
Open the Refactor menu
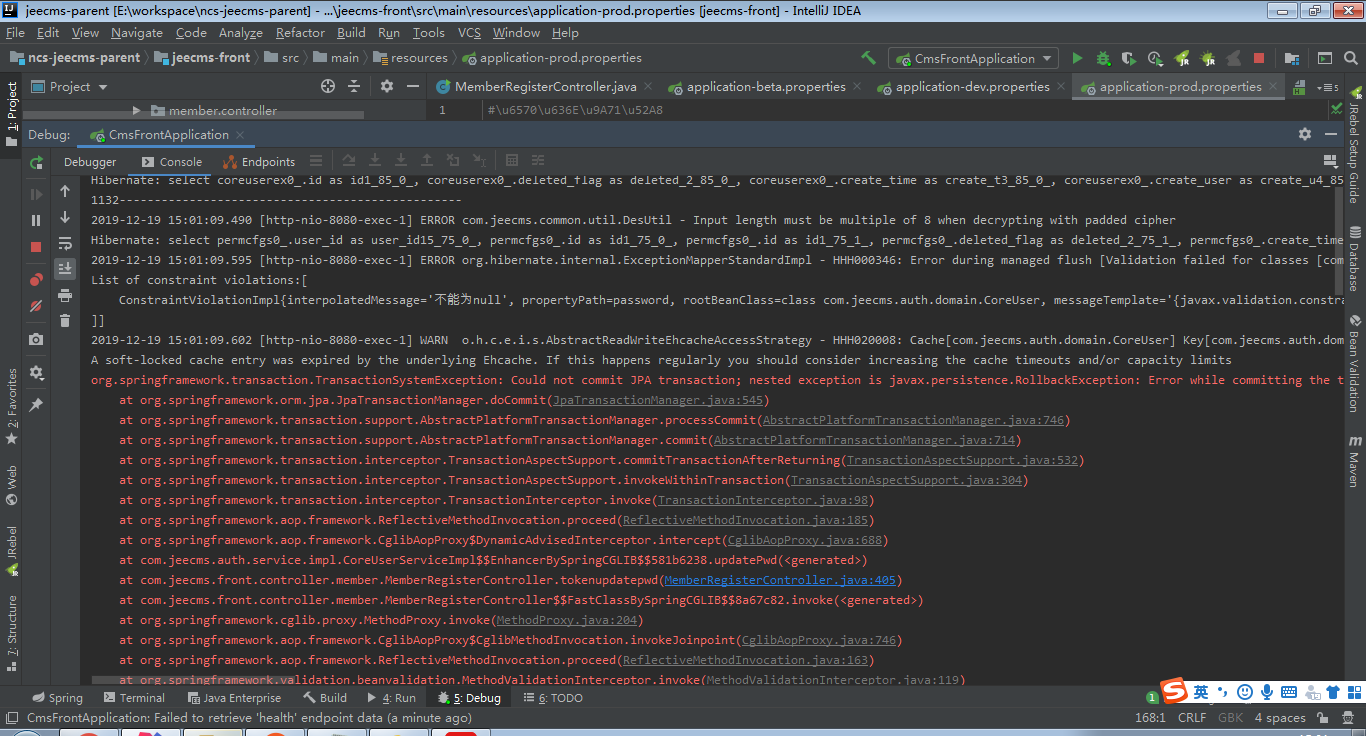pyautogui.click(x=300, y=33)
